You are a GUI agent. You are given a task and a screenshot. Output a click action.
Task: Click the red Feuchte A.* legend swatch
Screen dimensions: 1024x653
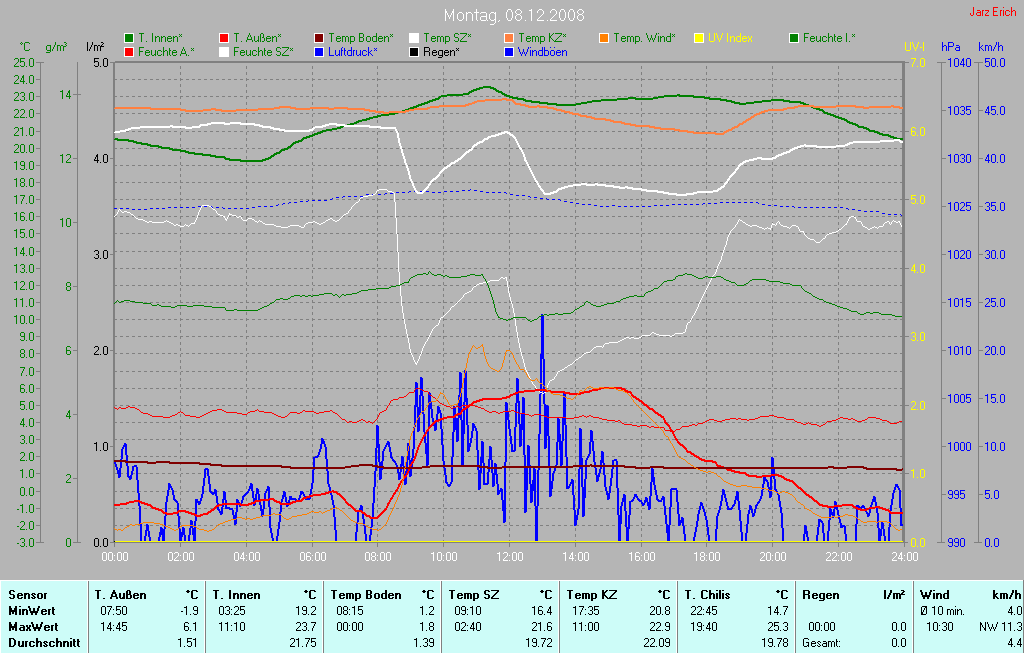(x=129, y=52)
